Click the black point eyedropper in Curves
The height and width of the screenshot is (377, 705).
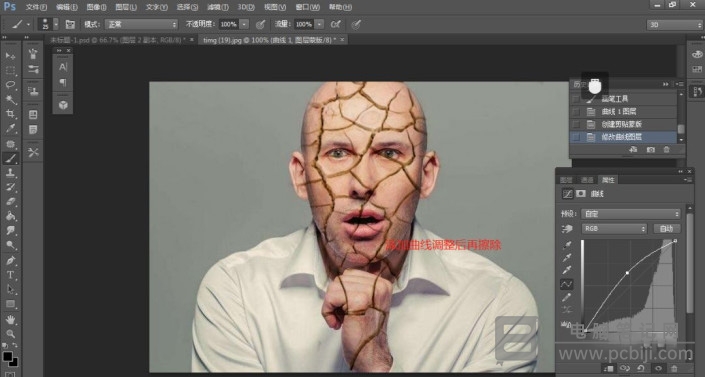coord(567,245)
